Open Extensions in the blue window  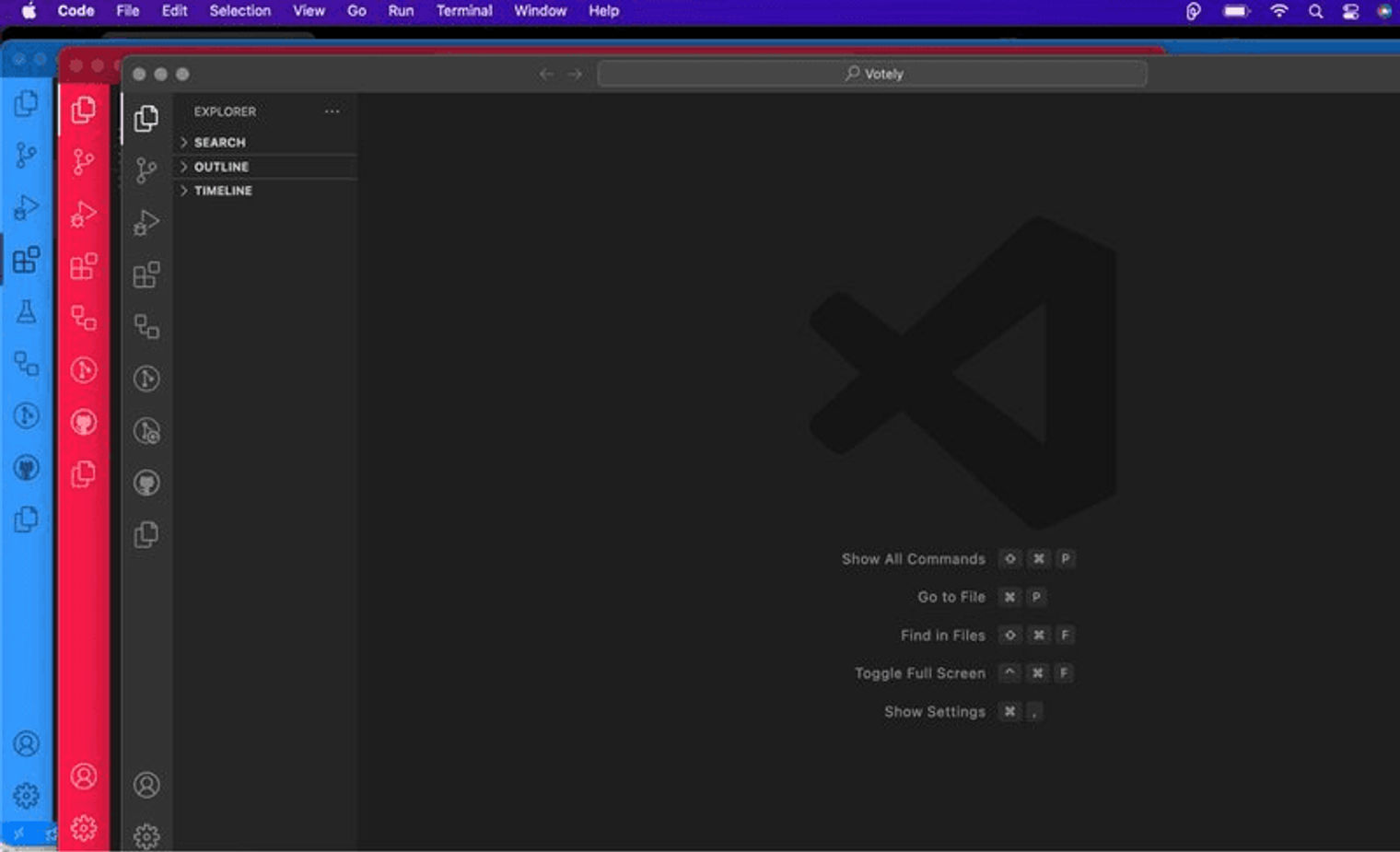pos(27,260)
